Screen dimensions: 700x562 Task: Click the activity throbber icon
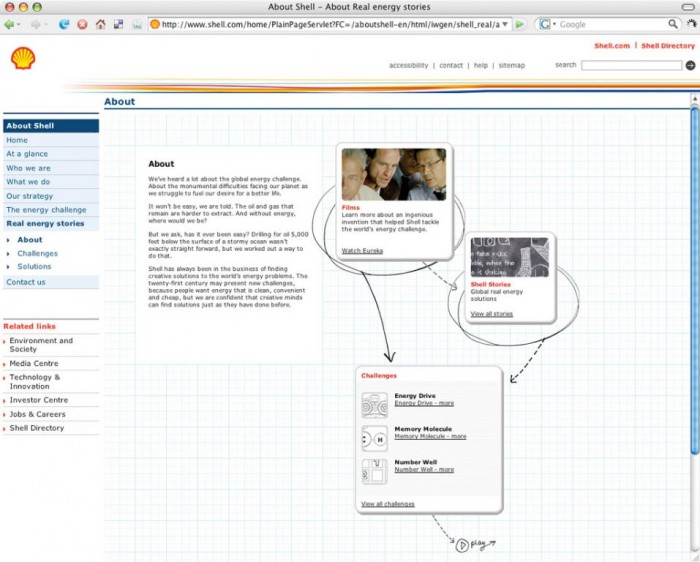692,24
